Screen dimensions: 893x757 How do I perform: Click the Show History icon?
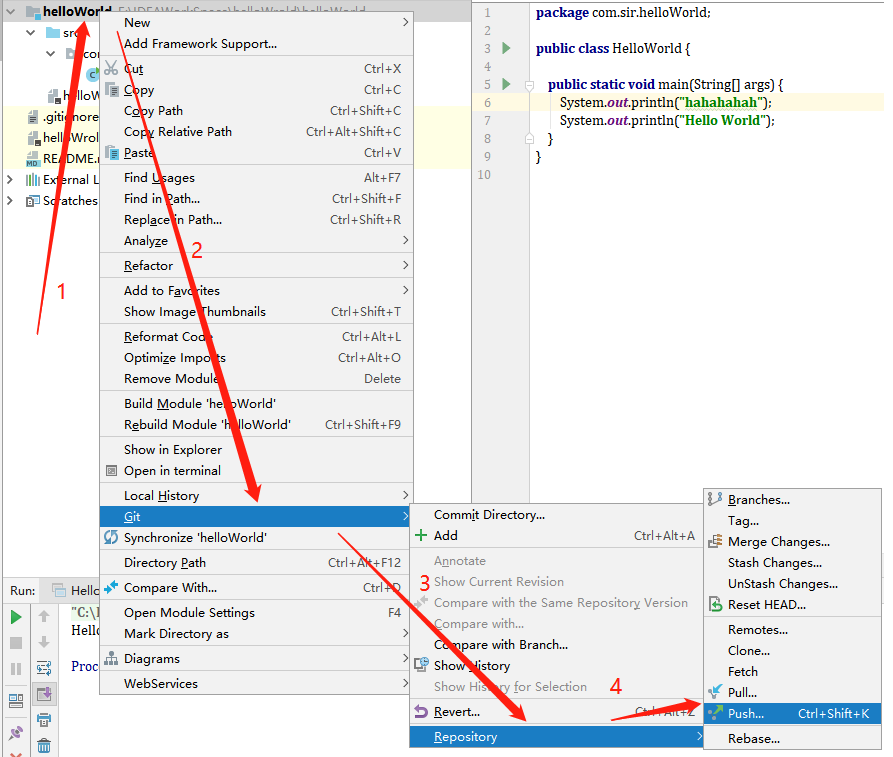click(421, 665)
